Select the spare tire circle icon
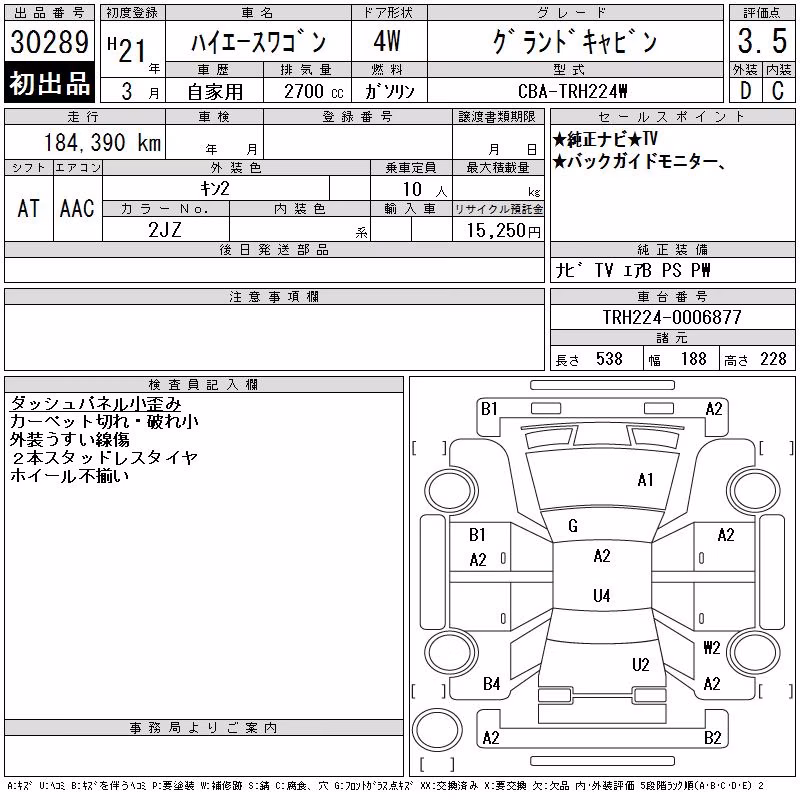The height and width of the screenshot is (800, 800). point(437,730)
